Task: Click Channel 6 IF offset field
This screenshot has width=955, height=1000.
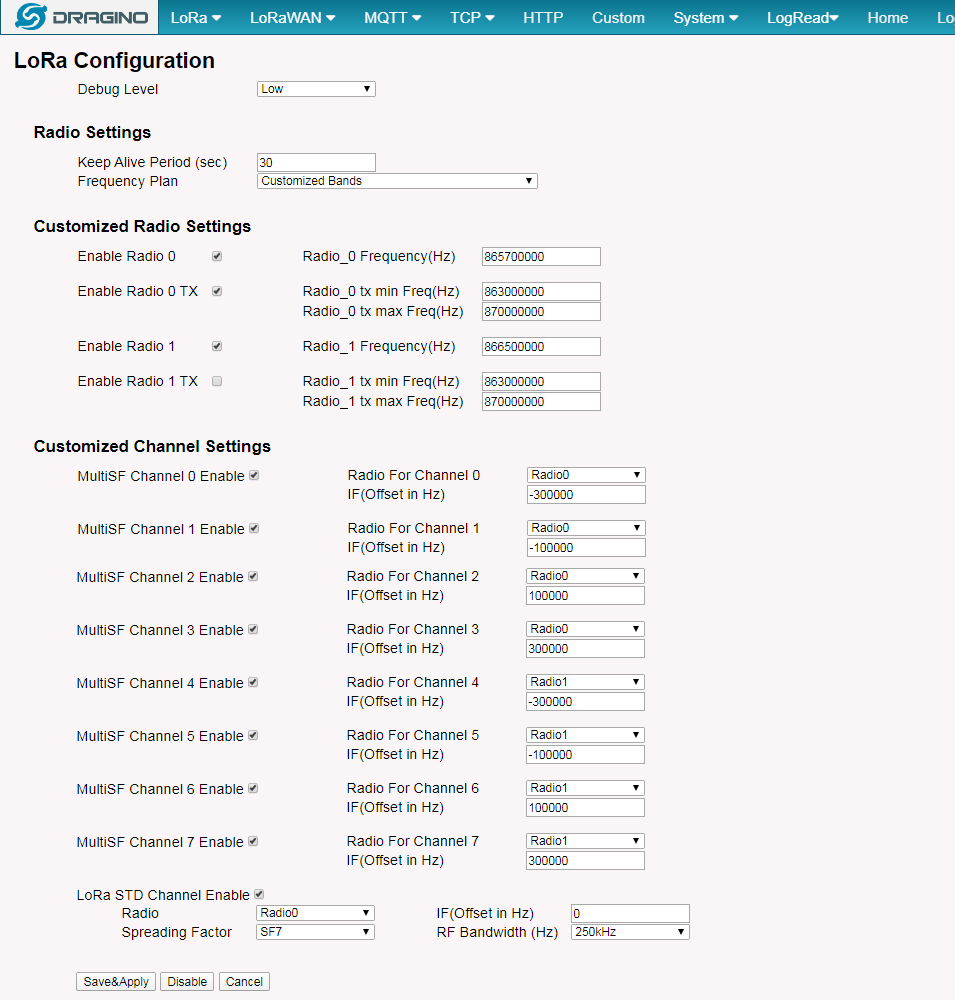Action: click(x=585, y=807)
